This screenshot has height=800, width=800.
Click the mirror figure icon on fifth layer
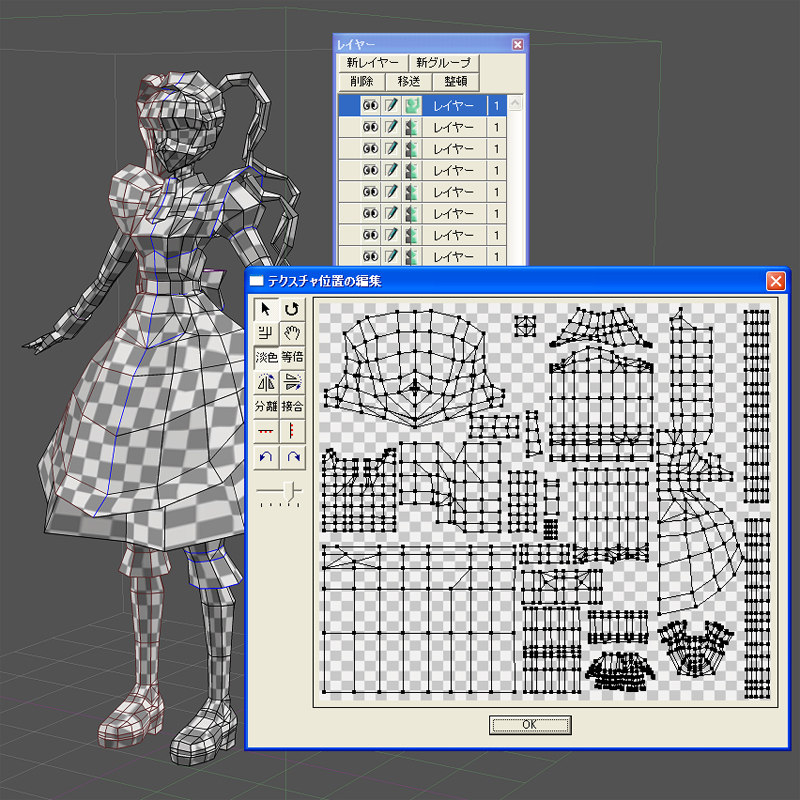(412, 192)
